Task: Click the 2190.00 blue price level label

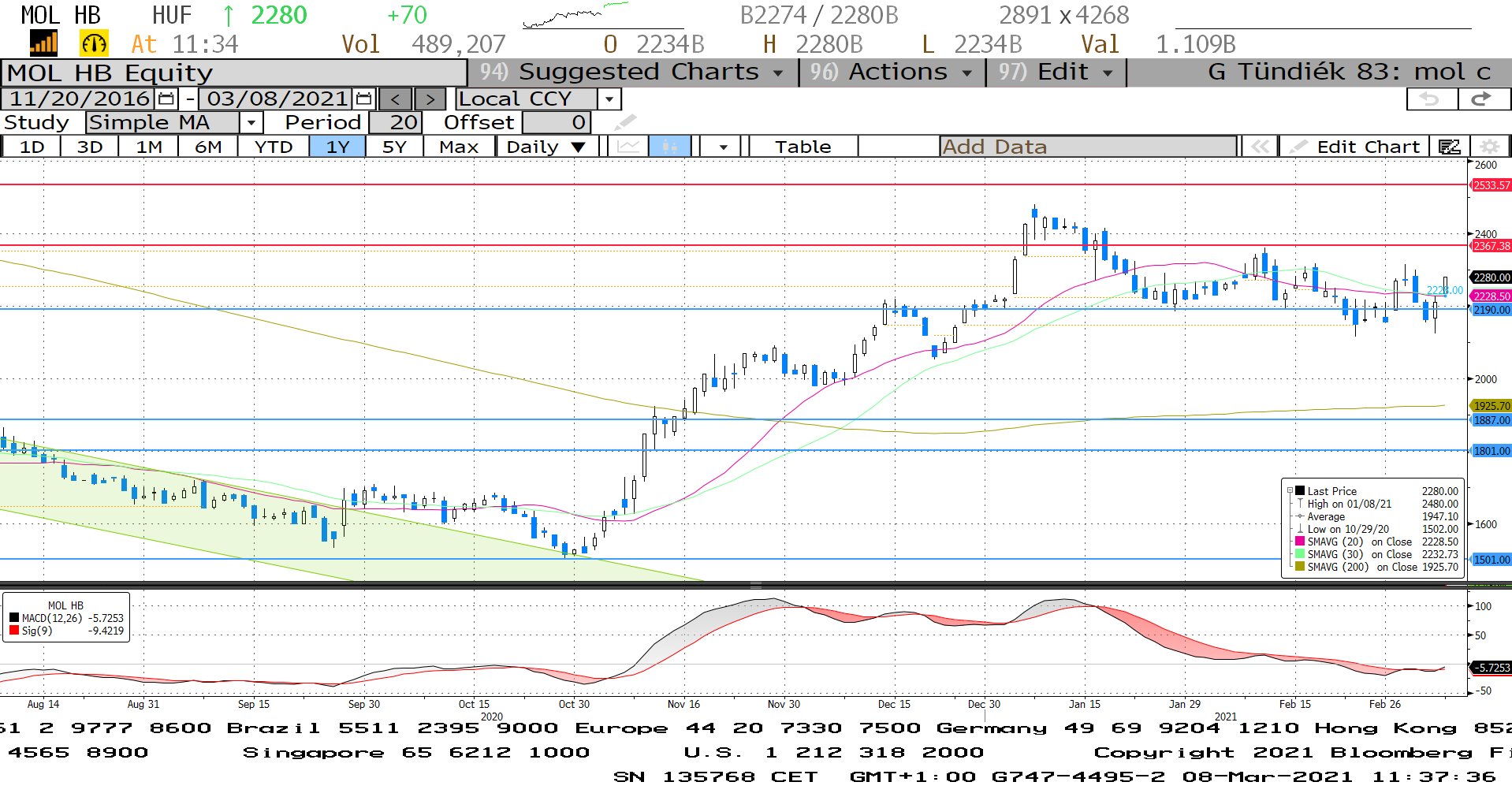Action: [x=1491, y=310]
